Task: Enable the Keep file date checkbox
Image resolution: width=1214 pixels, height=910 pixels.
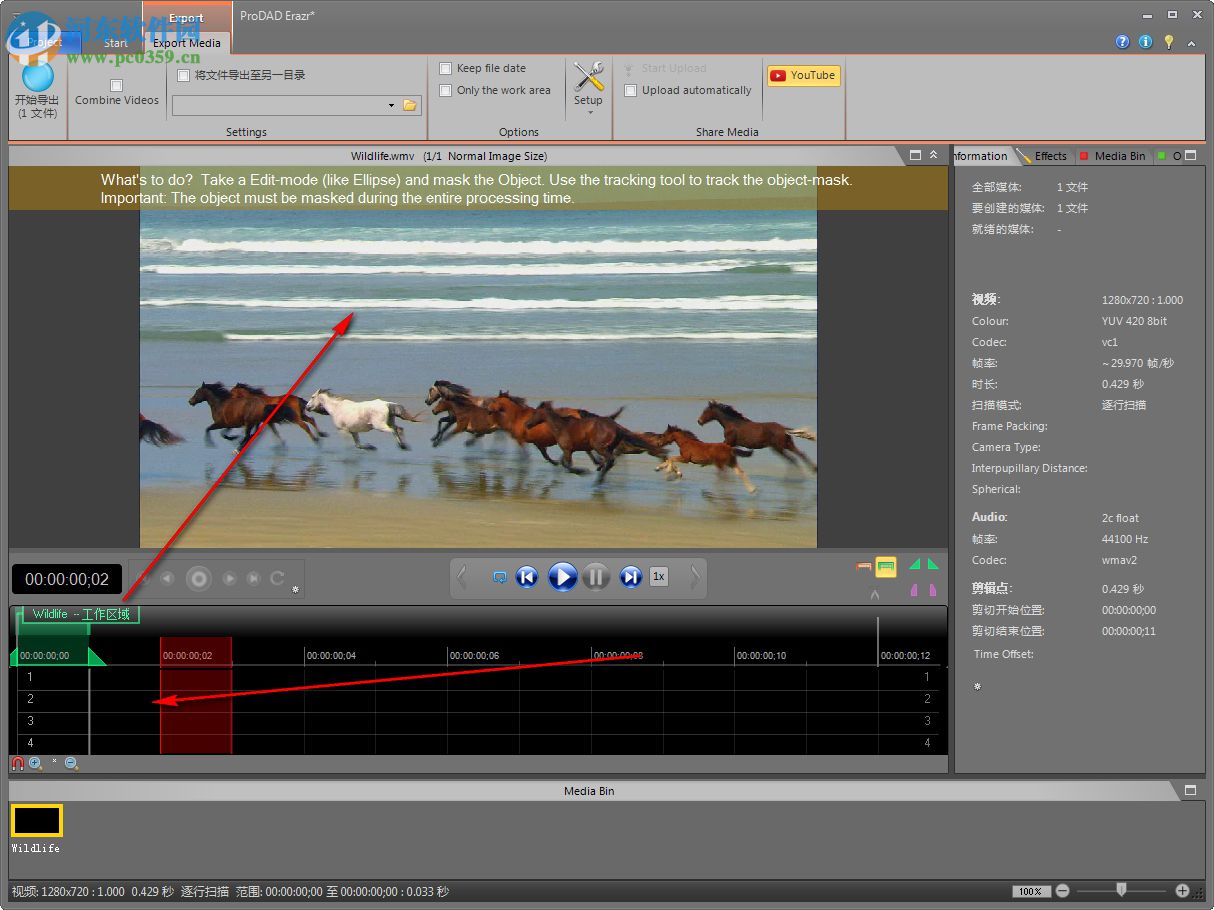Action: pos(446,68)
